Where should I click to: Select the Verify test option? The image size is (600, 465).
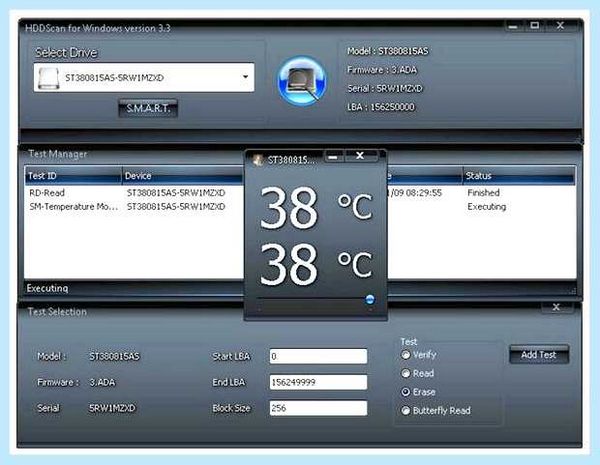(419, 355)
